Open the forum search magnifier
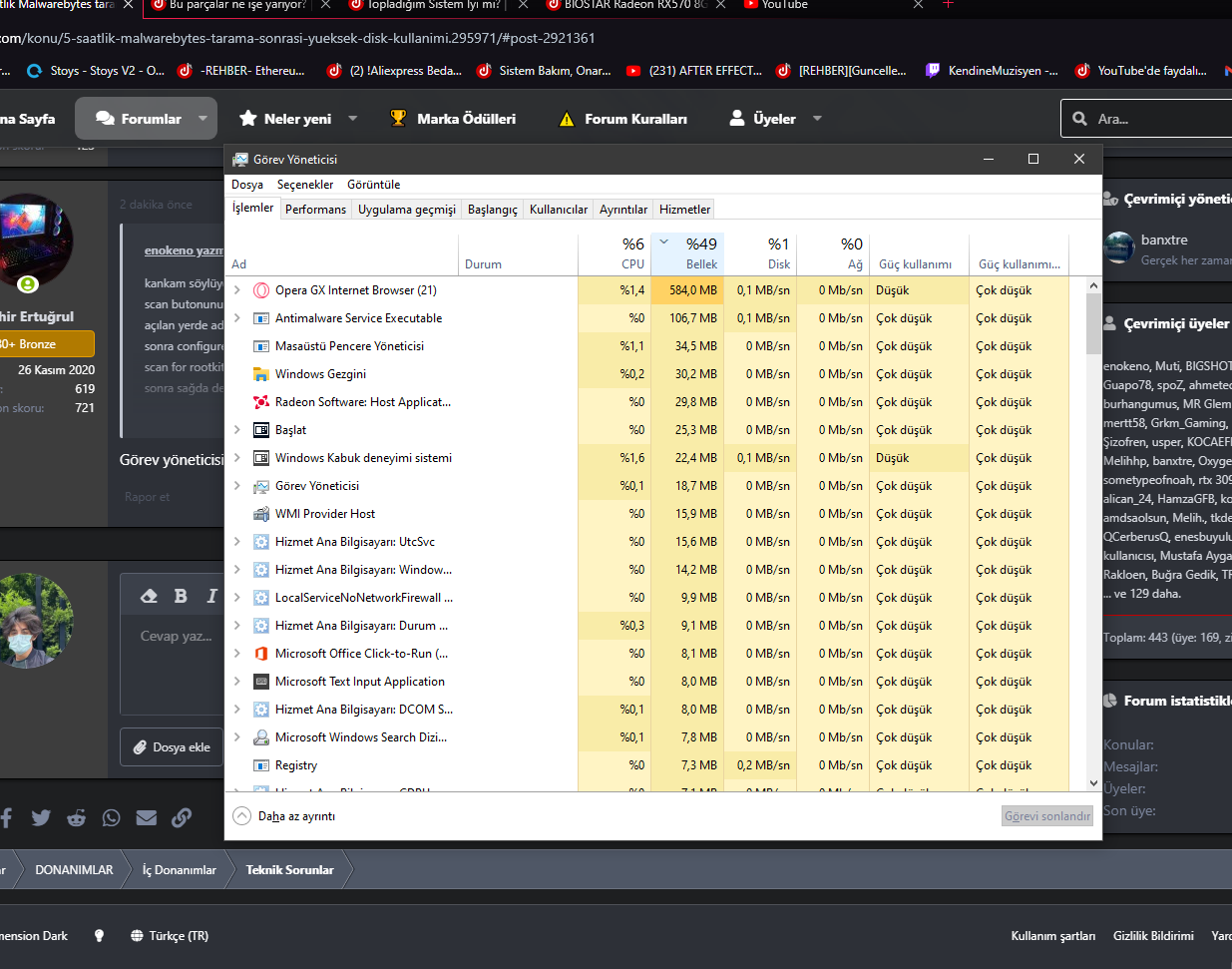 [x=1079, y=118]
